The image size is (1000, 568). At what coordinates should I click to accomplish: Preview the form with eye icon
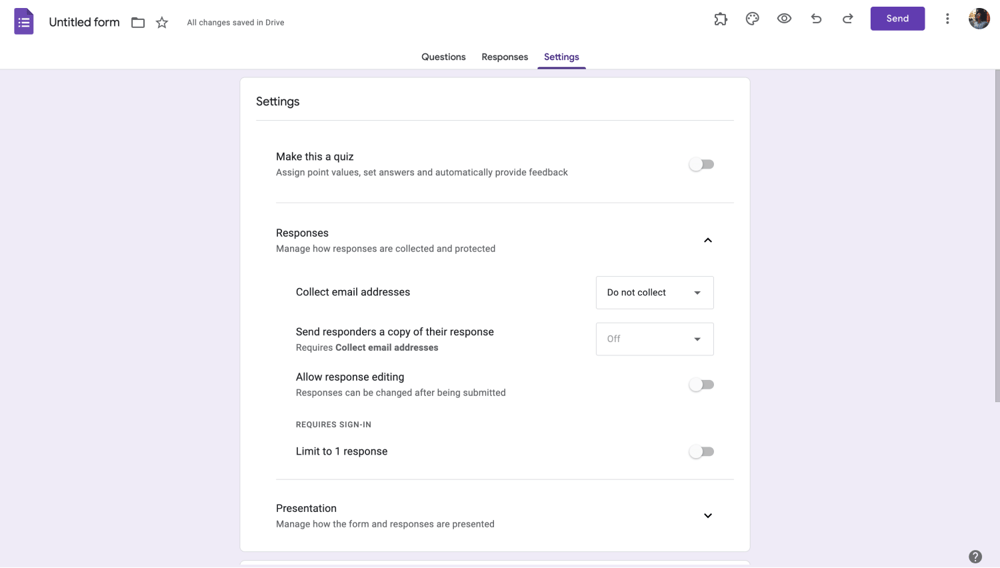point(784,18)
